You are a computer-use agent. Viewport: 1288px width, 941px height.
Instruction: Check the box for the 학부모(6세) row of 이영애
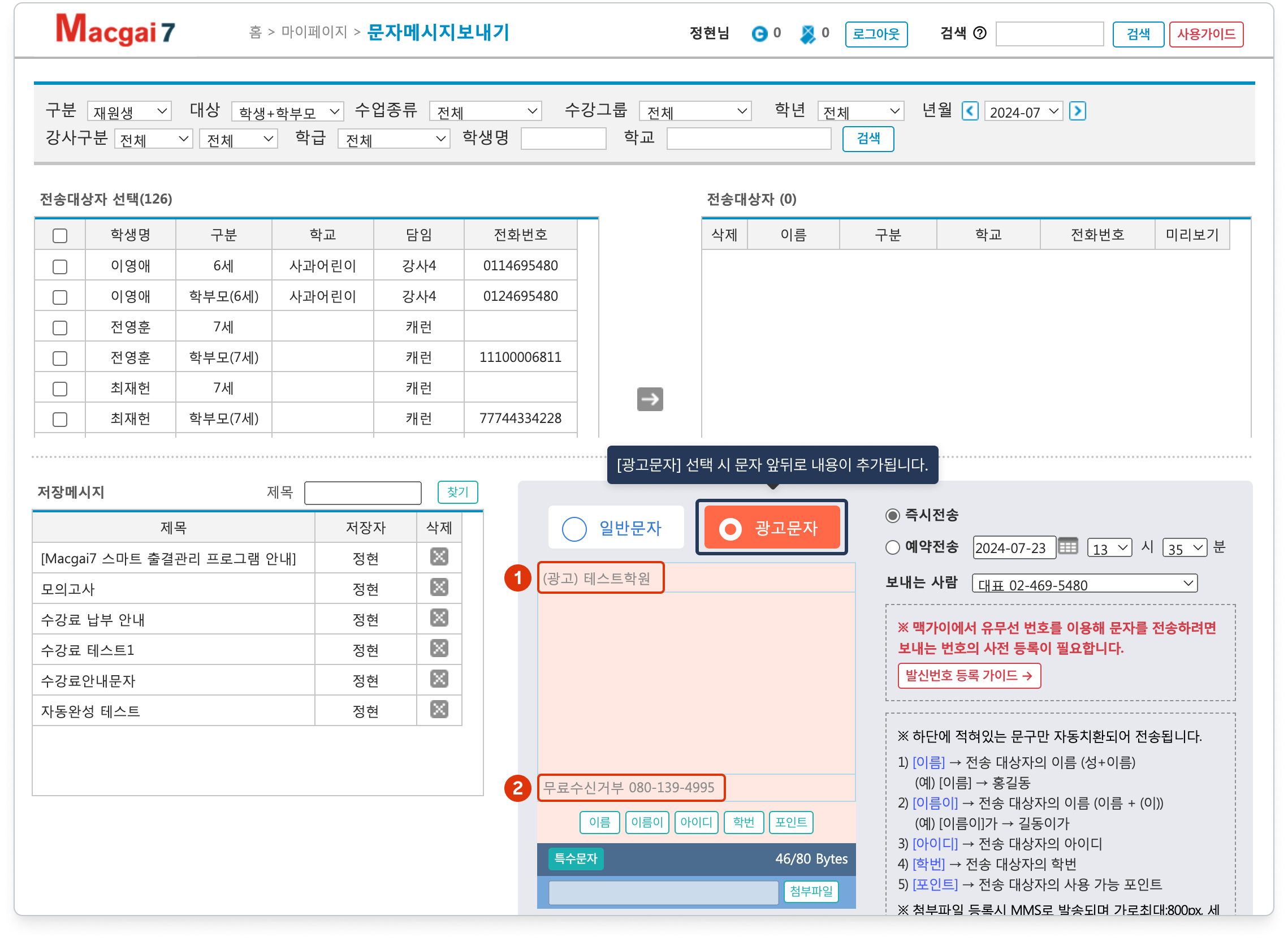click(60, 297)
